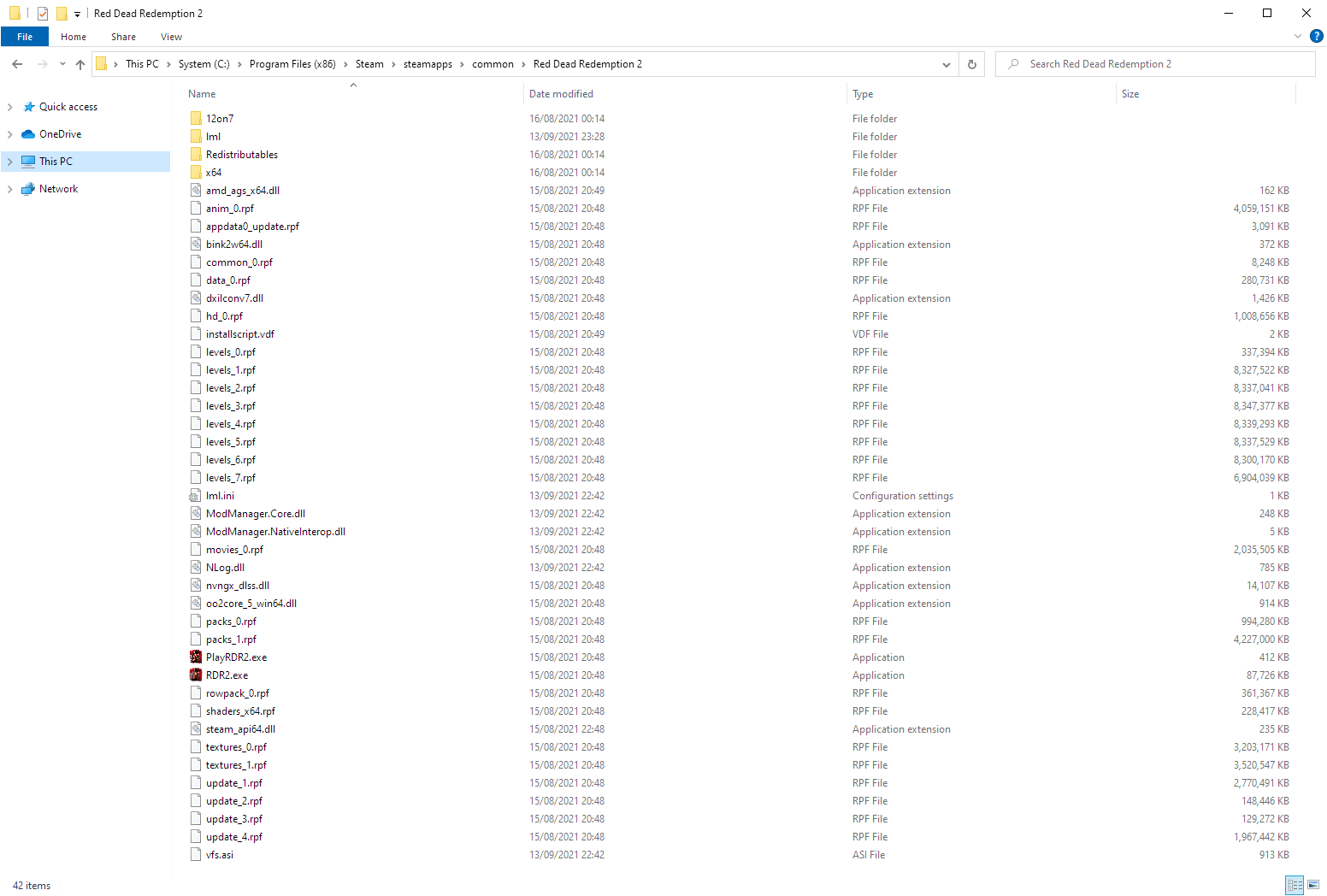Open dropdown after Steam in address path
Image resolution: width=1327 pixels, height=896 pixels.
click(393, 64)
